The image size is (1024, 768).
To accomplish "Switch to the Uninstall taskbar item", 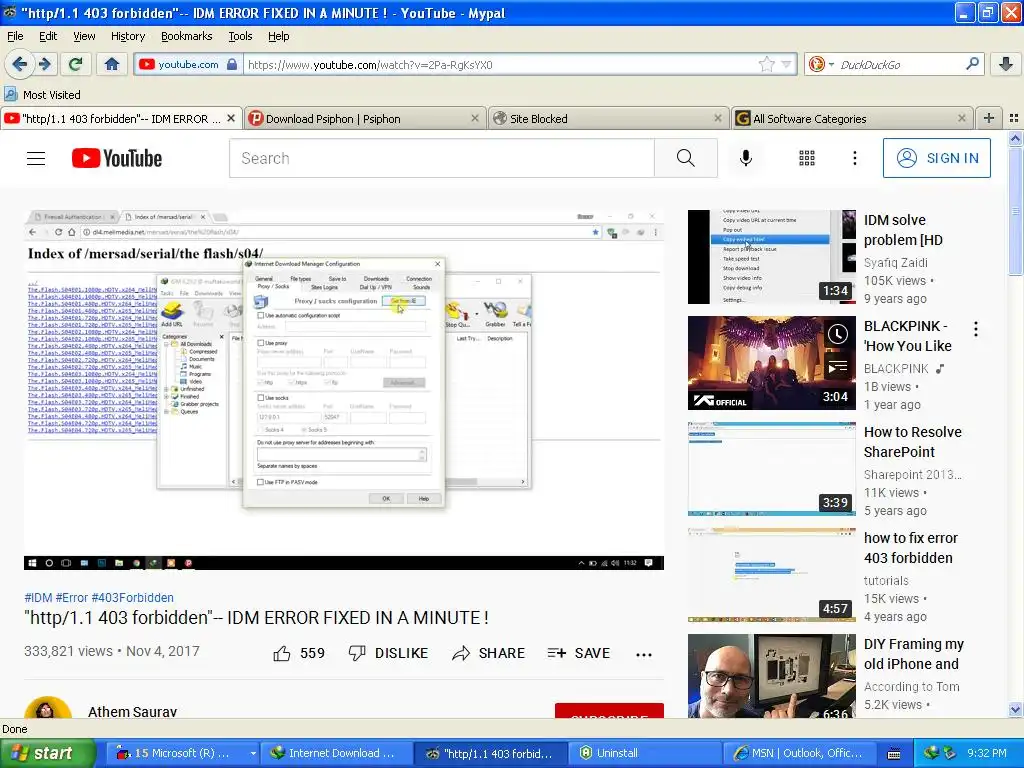I will (x=647, y=753).
